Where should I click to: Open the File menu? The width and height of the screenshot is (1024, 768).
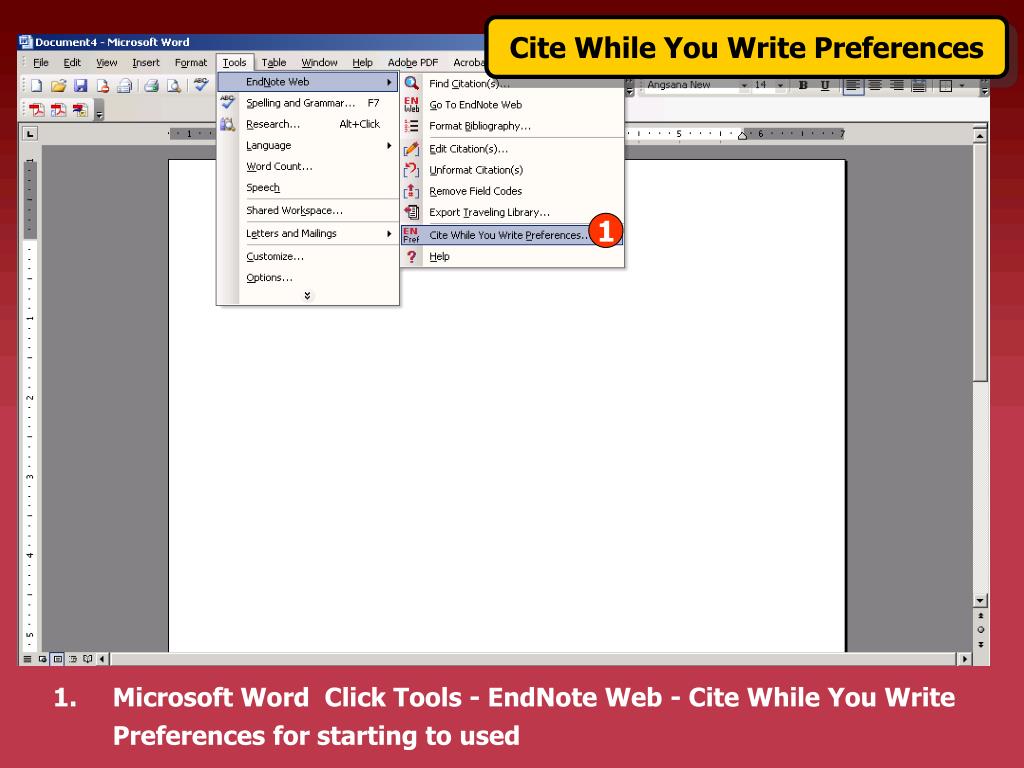pos(40,63)
